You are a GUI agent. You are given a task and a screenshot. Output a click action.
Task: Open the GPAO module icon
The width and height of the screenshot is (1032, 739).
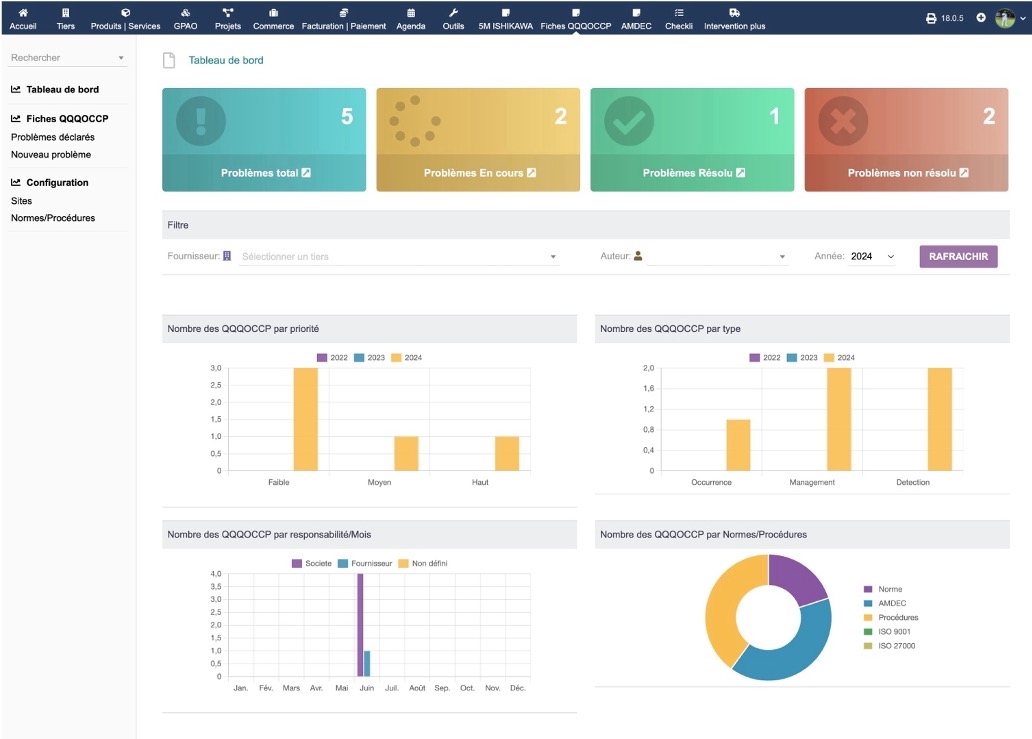[185, 18]
